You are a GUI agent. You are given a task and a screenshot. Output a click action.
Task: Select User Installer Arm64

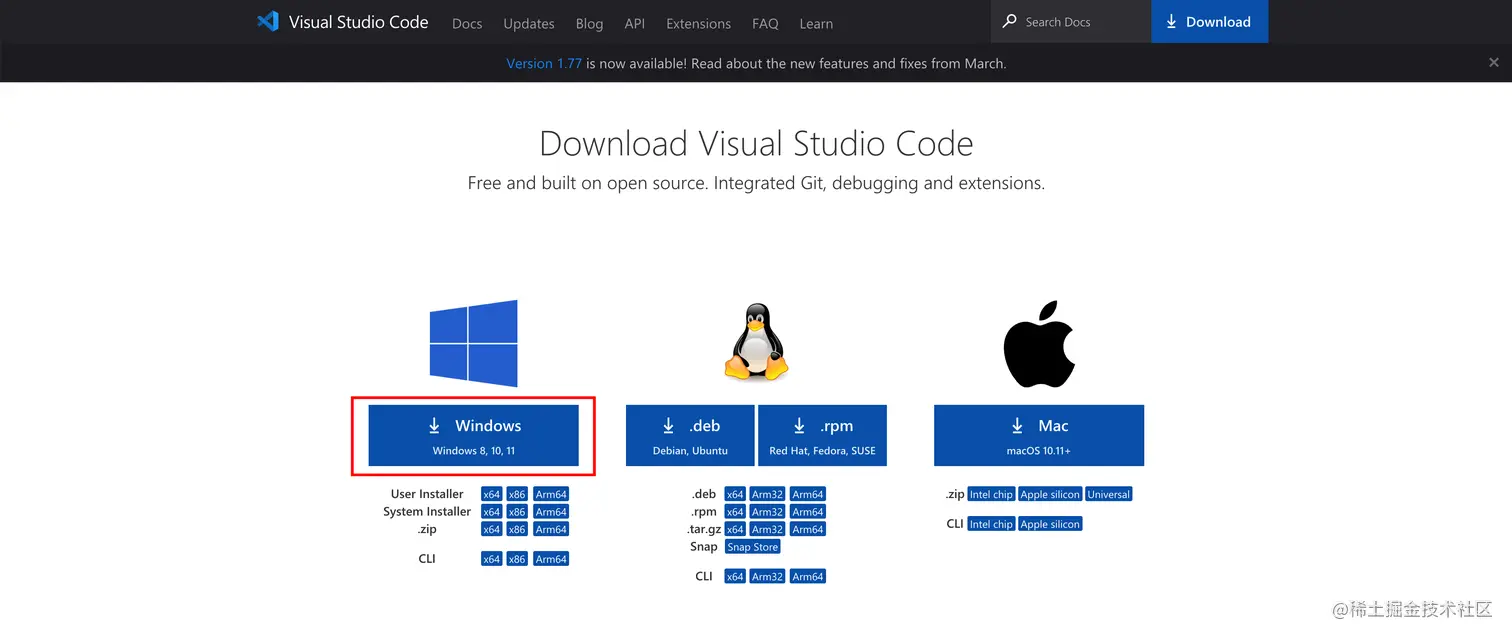pyautogui.click(x=551, y=494)
